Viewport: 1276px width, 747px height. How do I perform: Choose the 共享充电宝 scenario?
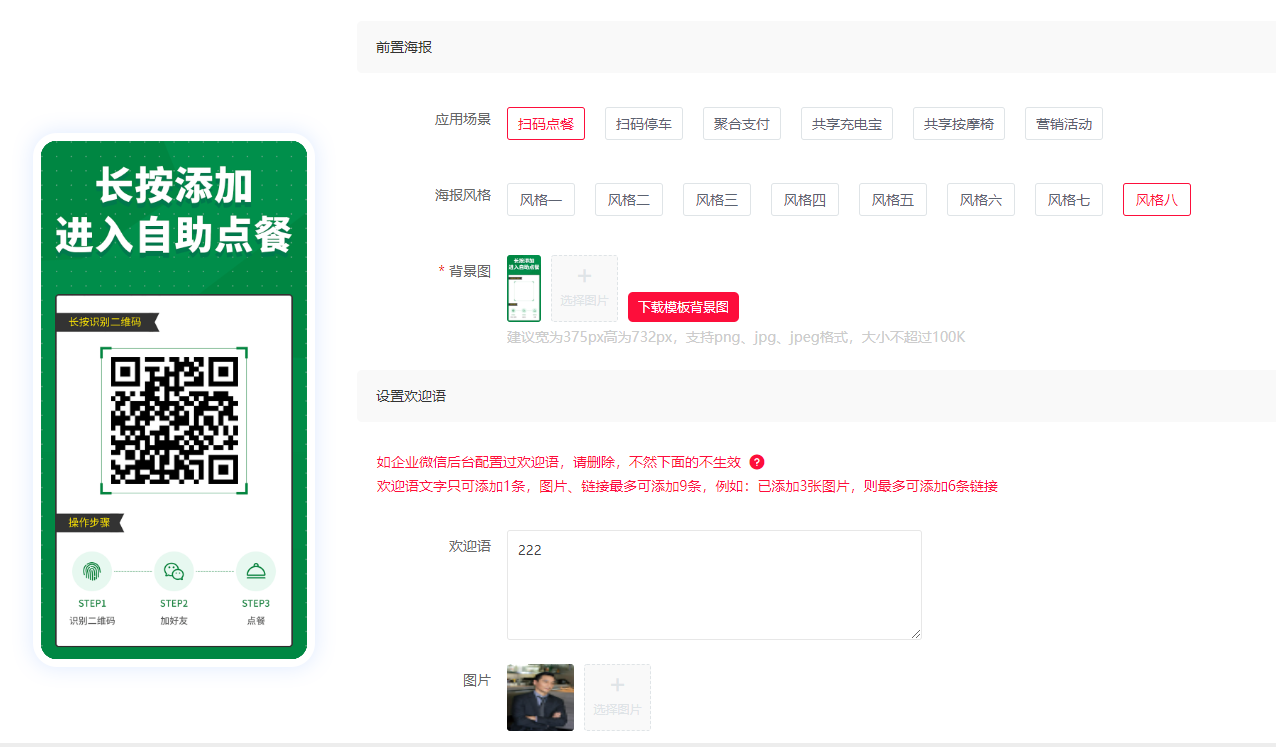pyautogui.click(x=847, y=124)
